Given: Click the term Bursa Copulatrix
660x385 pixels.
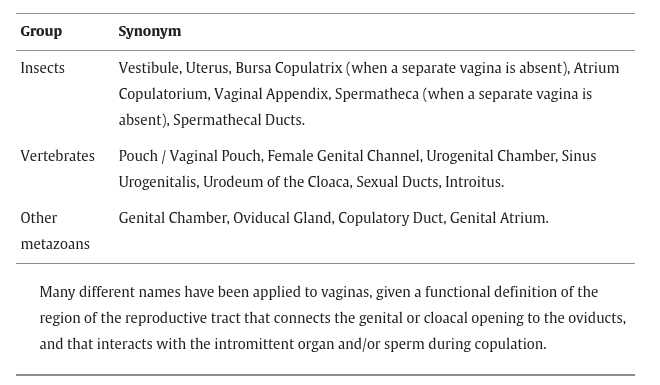Looking at the screenshot, I should [x=289, y=68].
